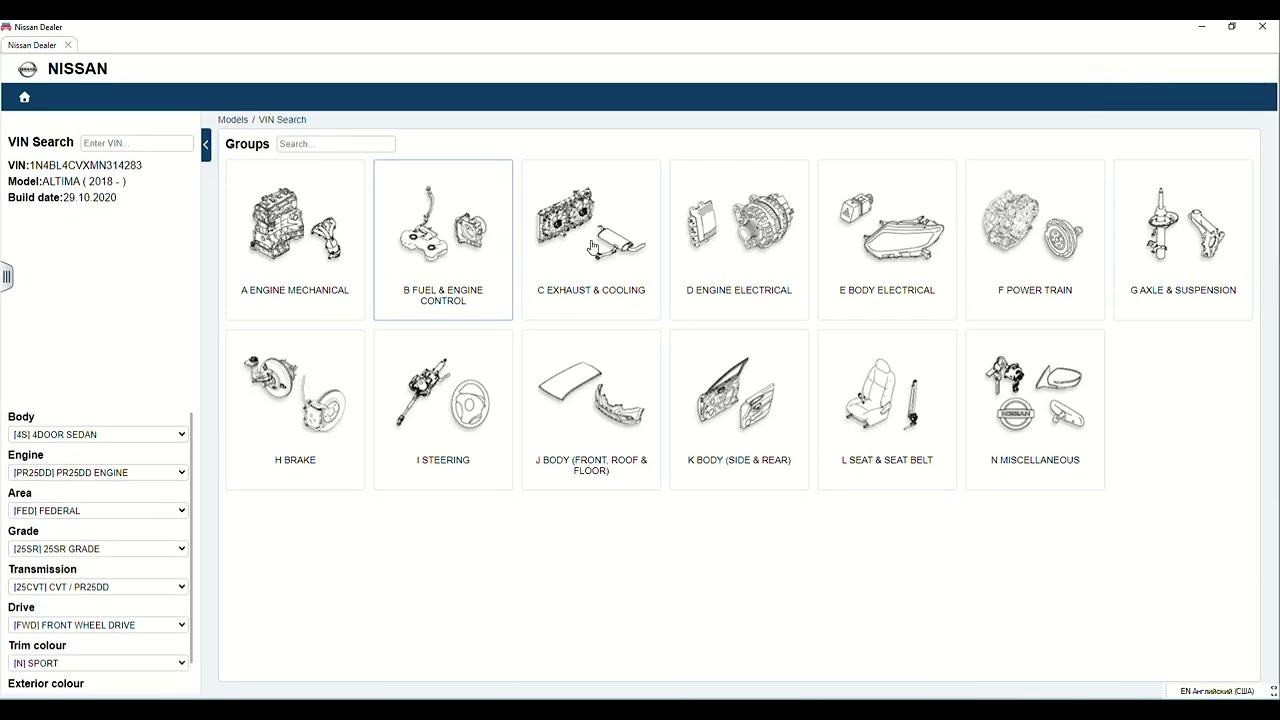The width and height of the screenshot is (1280, 720).
Task: Click the Groups heading
Action: [x=247, y=144]
